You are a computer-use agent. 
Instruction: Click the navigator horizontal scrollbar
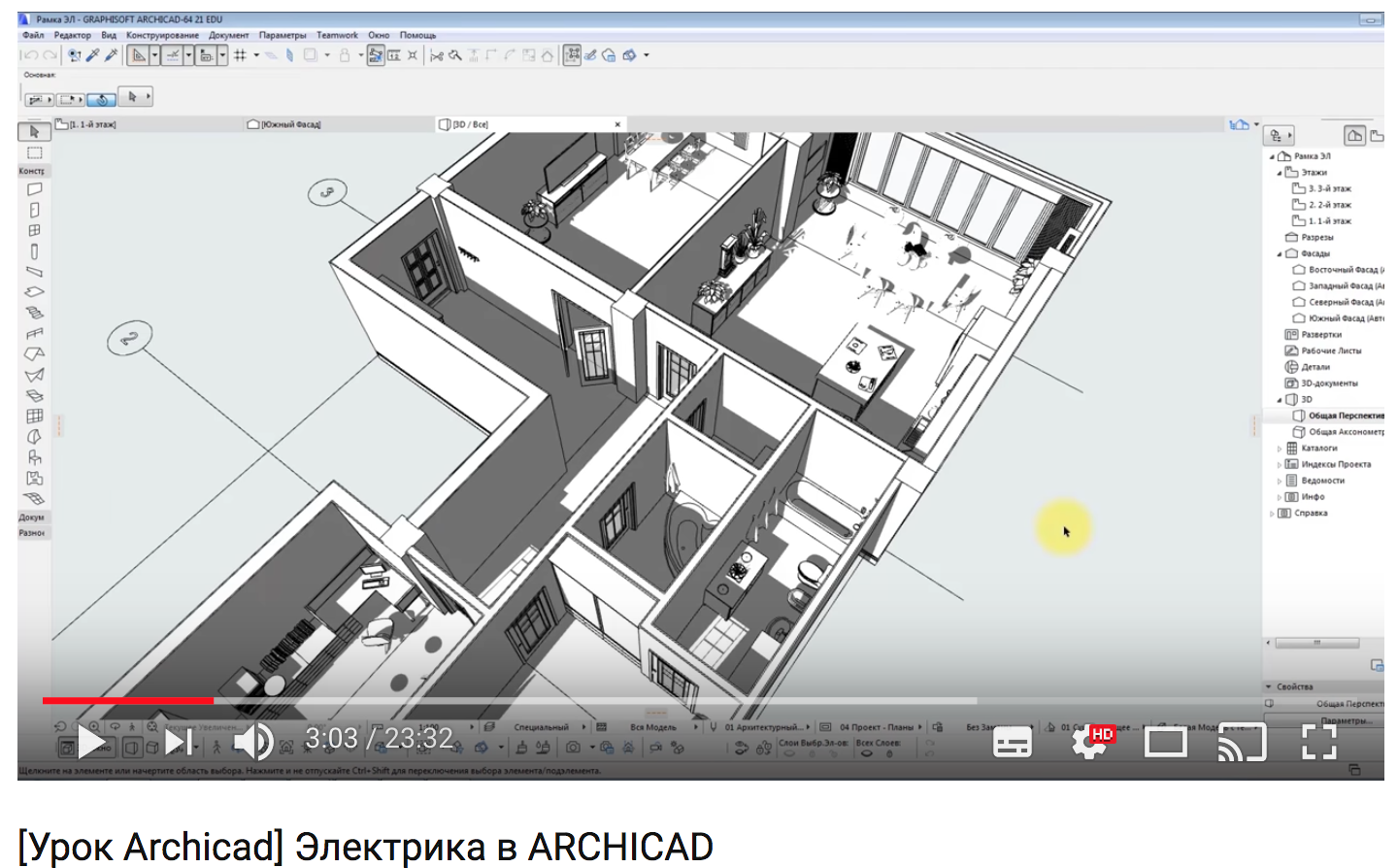(x=1316, y=643)
